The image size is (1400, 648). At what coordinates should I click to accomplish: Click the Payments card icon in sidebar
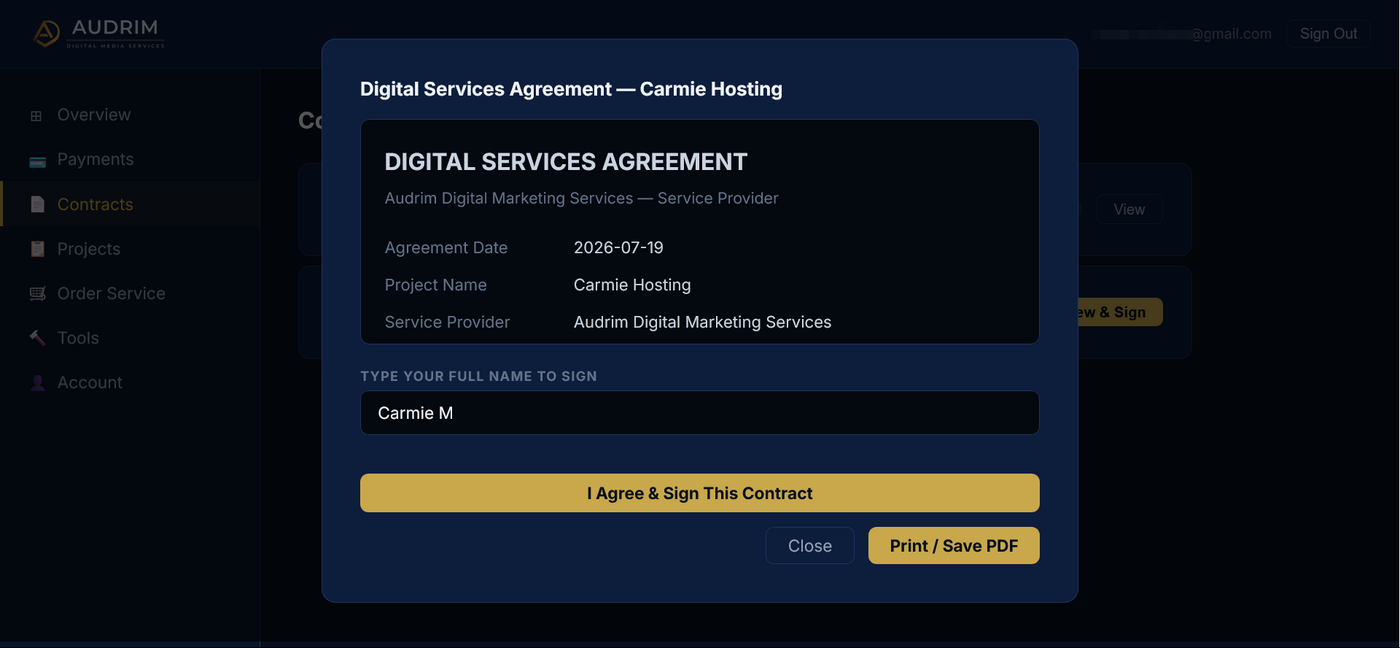coord(37,160)
